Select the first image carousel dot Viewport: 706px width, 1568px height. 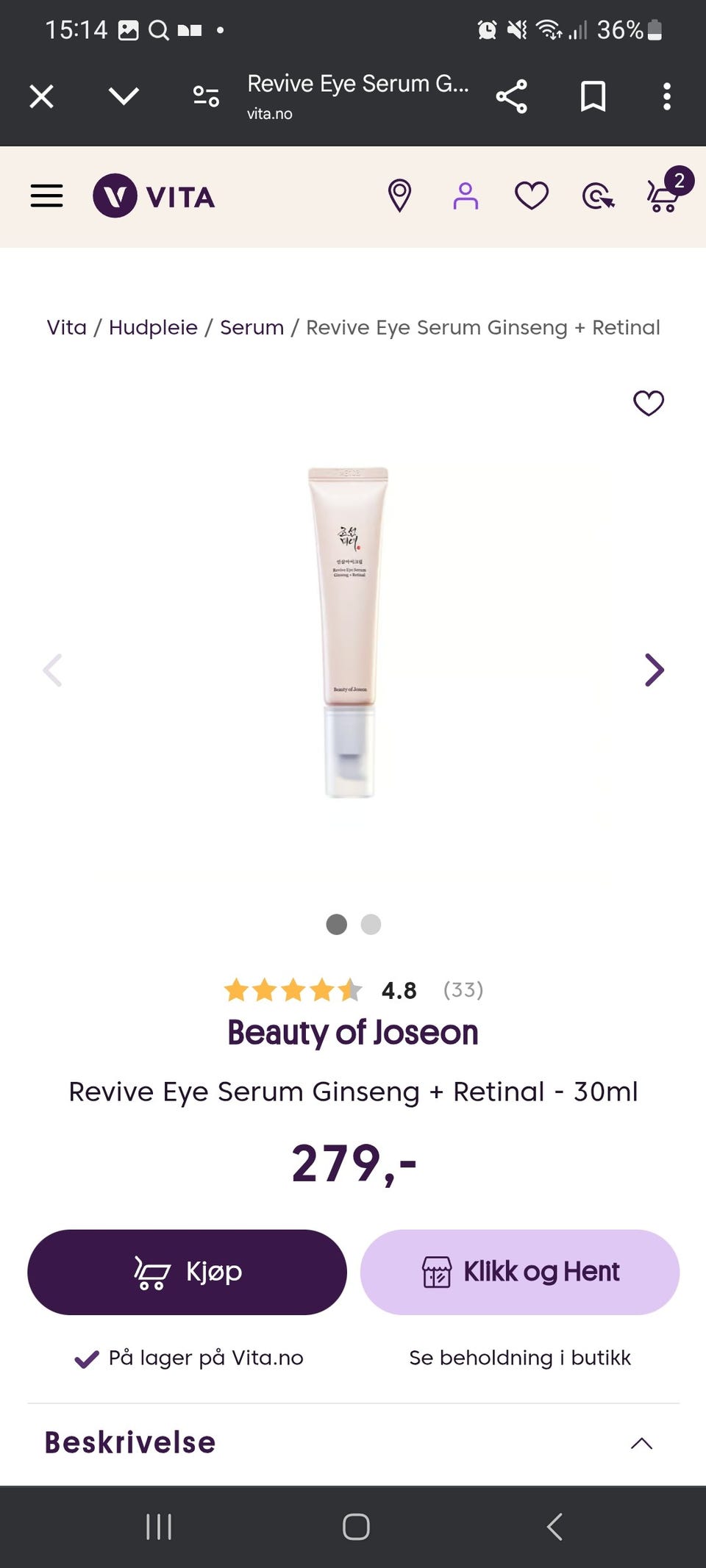337,924
